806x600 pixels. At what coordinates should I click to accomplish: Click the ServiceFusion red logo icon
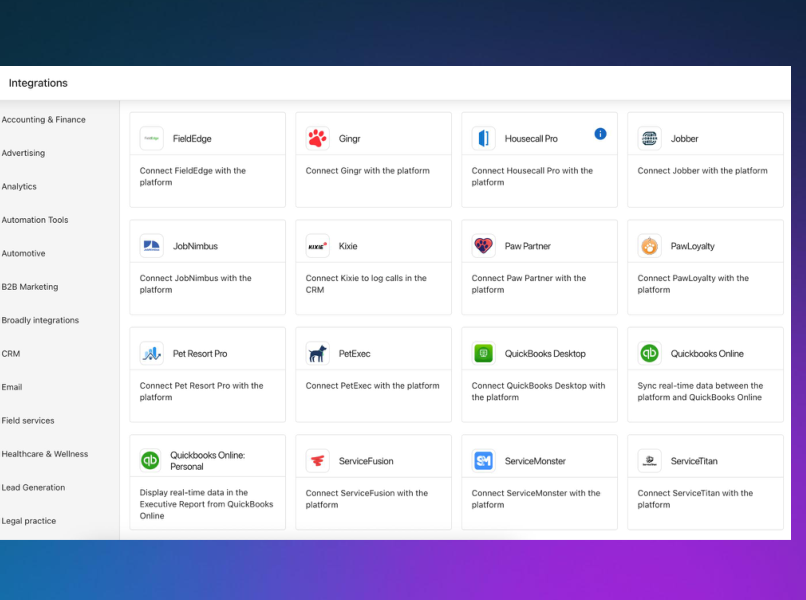318,461
